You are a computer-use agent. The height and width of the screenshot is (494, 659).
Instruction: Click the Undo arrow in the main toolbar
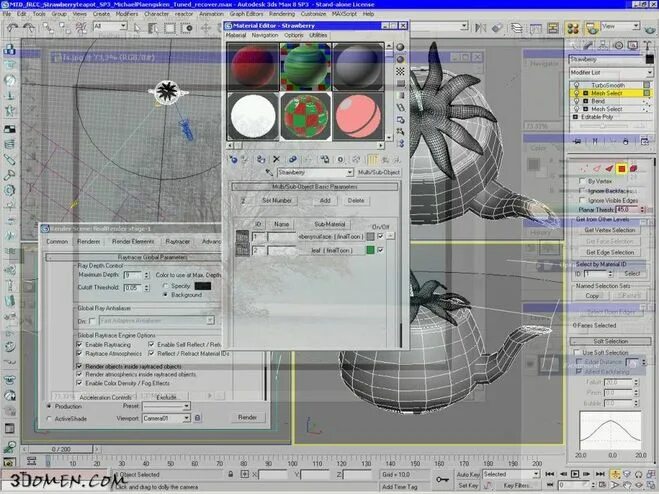tap(12, 28)
